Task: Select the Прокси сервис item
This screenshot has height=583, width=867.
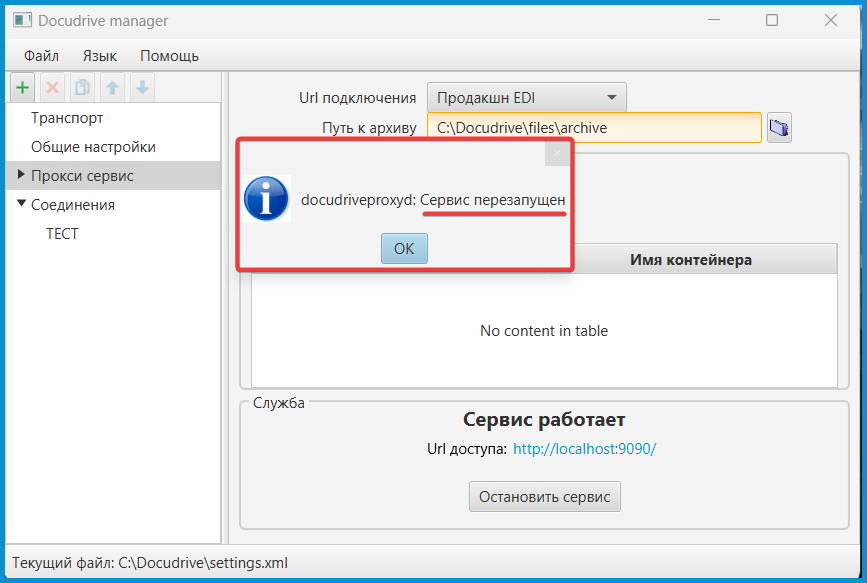Action: (x=82, y=176)
